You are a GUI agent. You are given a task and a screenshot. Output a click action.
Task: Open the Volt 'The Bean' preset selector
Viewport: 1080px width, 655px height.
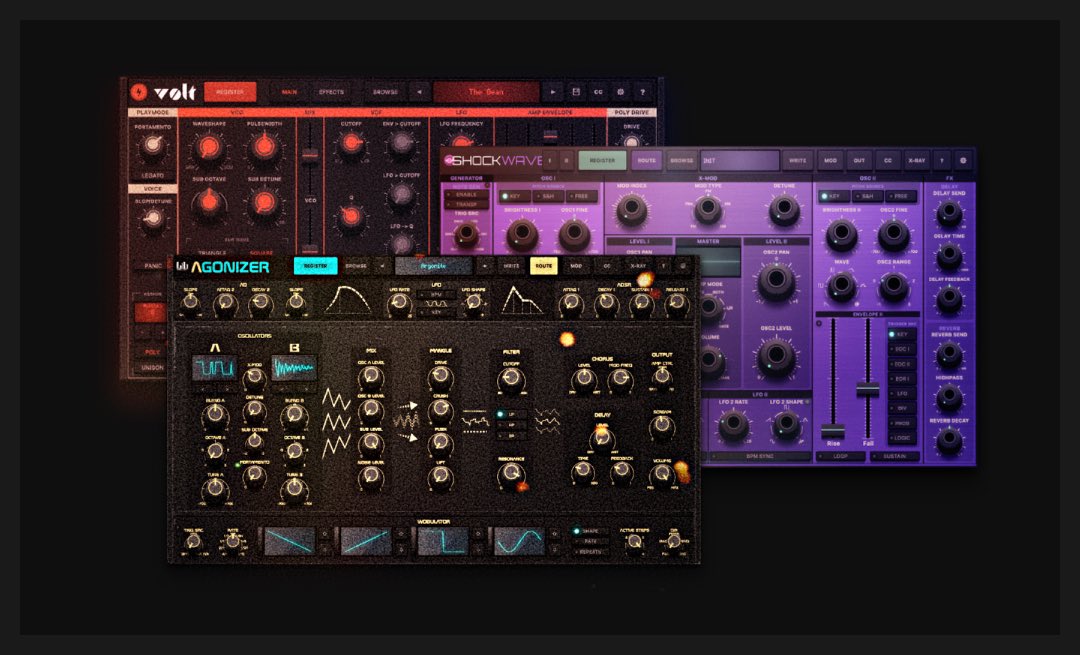(486, 92)
